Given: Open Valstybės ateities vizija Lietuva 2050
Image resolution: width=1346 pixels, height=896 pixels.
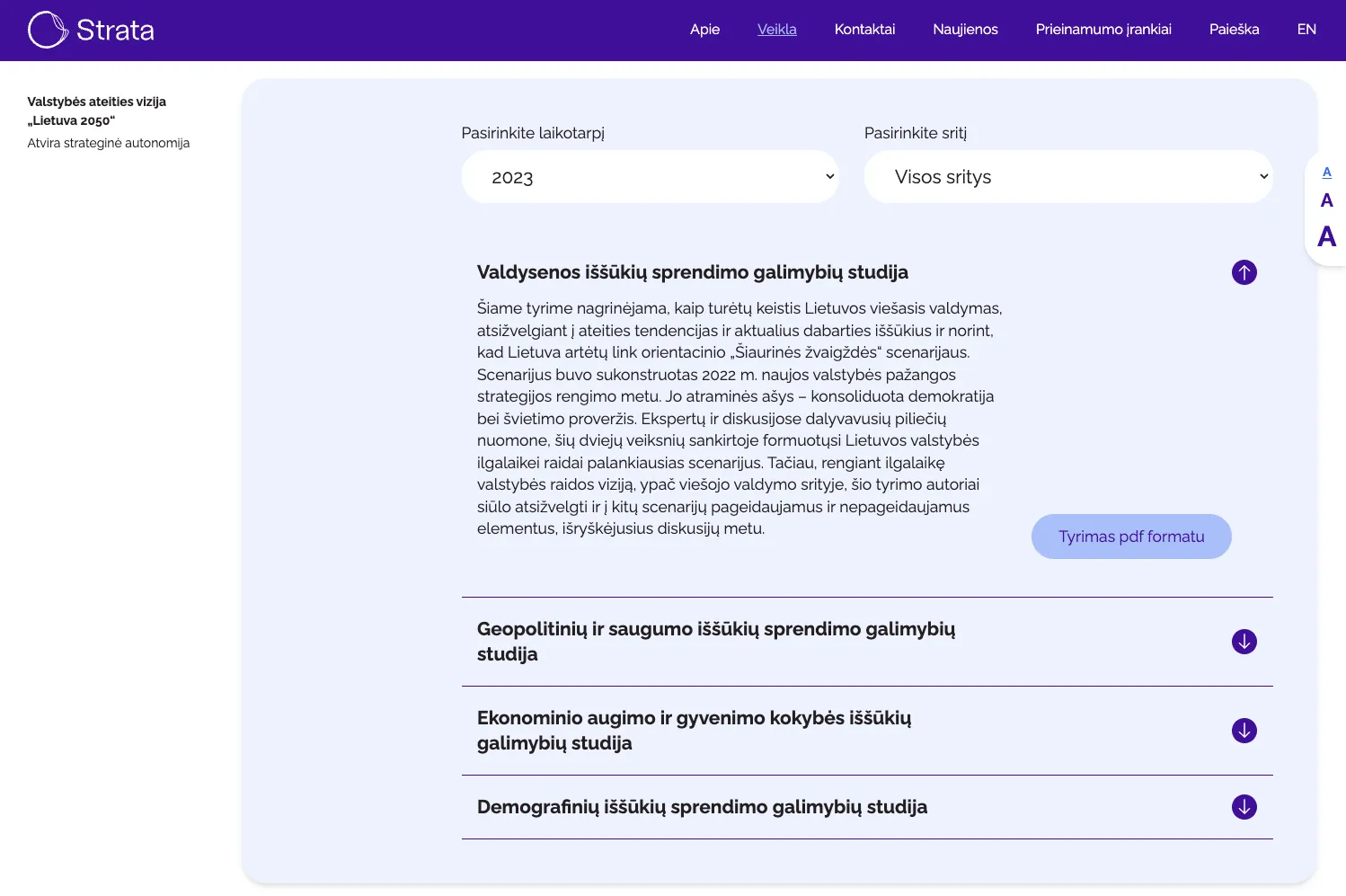Looking at the screenshot, I should click(x=97, y=109).
